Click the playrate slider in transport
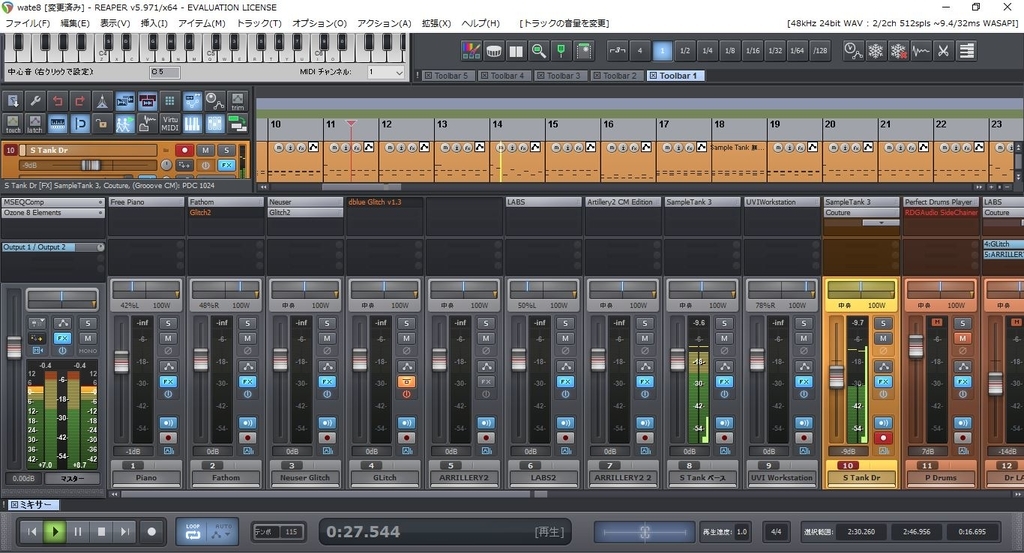Viewport: 1024px width, 553px height. tap(645, 531)
